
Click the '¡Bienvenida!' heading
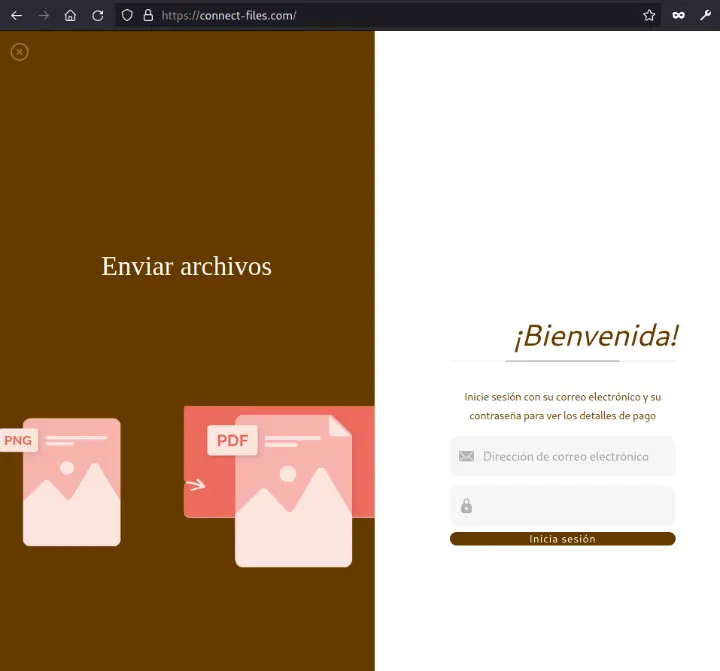click(596, 336)
